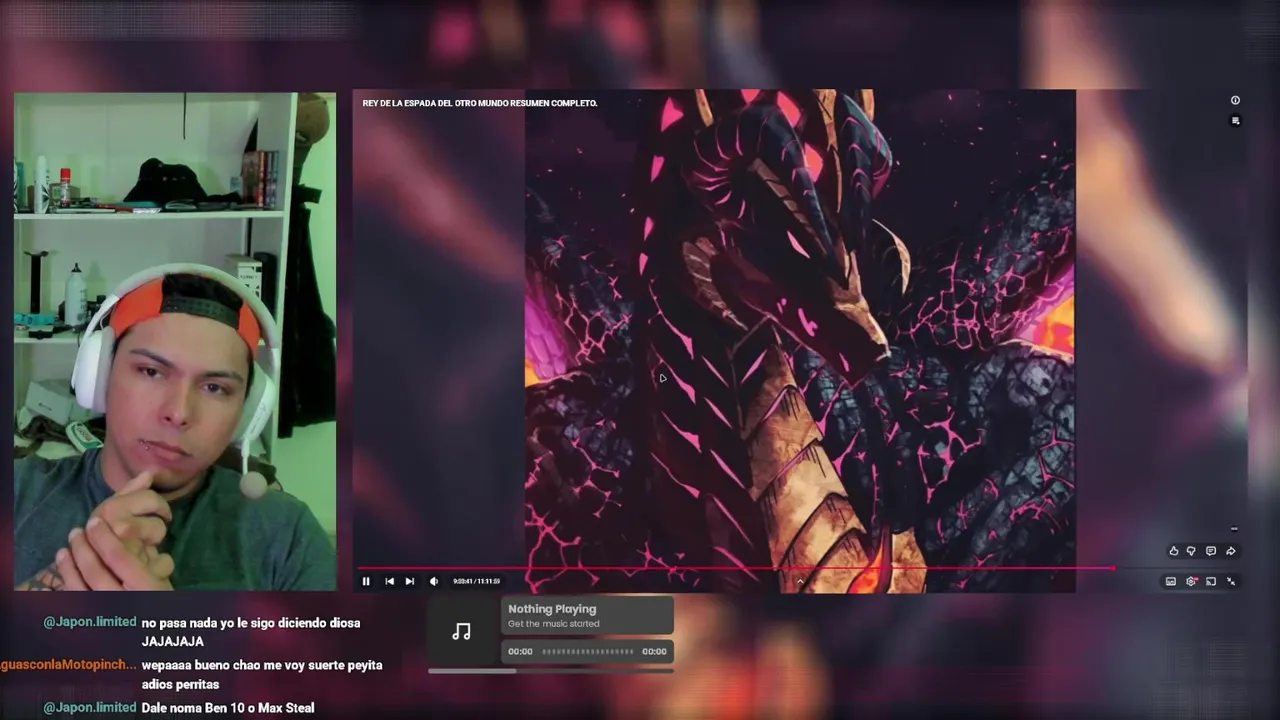Open the video comments panel
Viewport: 1280px width, 720px height.
coord(1211,551)
